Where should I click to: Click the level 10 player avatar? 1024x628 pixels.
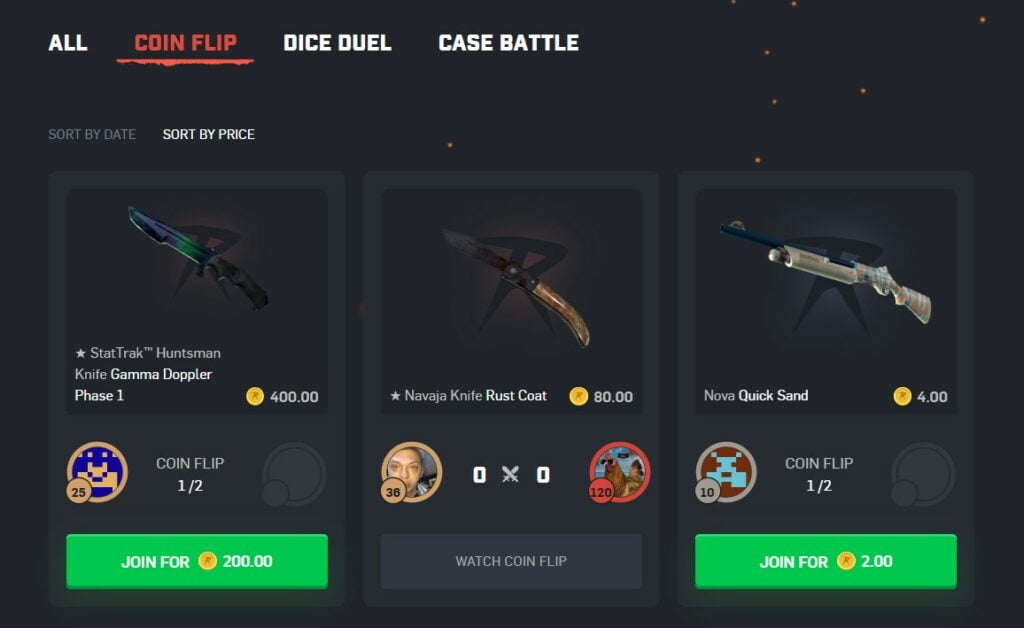[726, 472]
